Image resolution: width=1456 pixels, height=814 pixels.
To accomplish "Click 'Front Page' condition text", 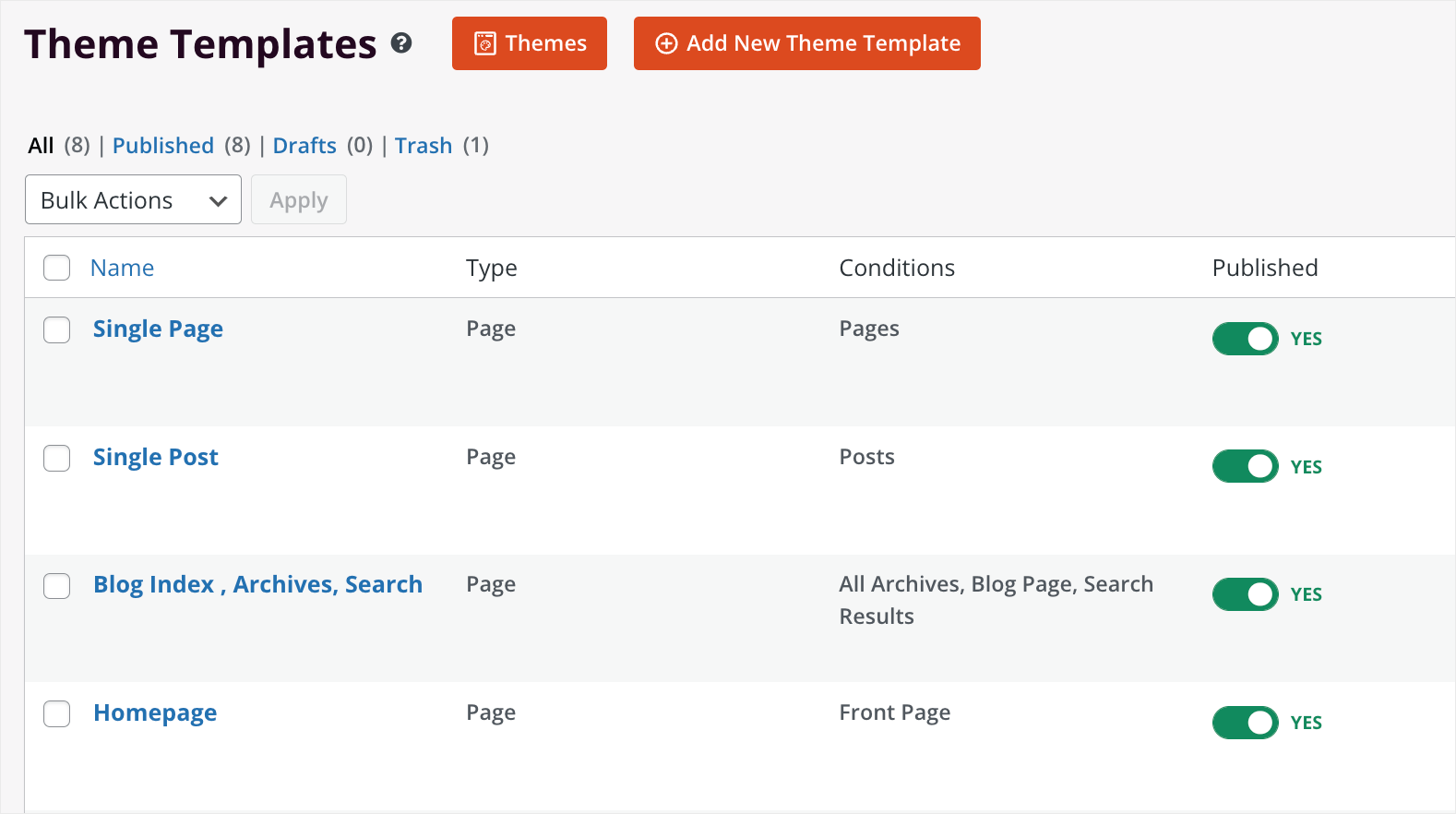I will pos(895,712).
